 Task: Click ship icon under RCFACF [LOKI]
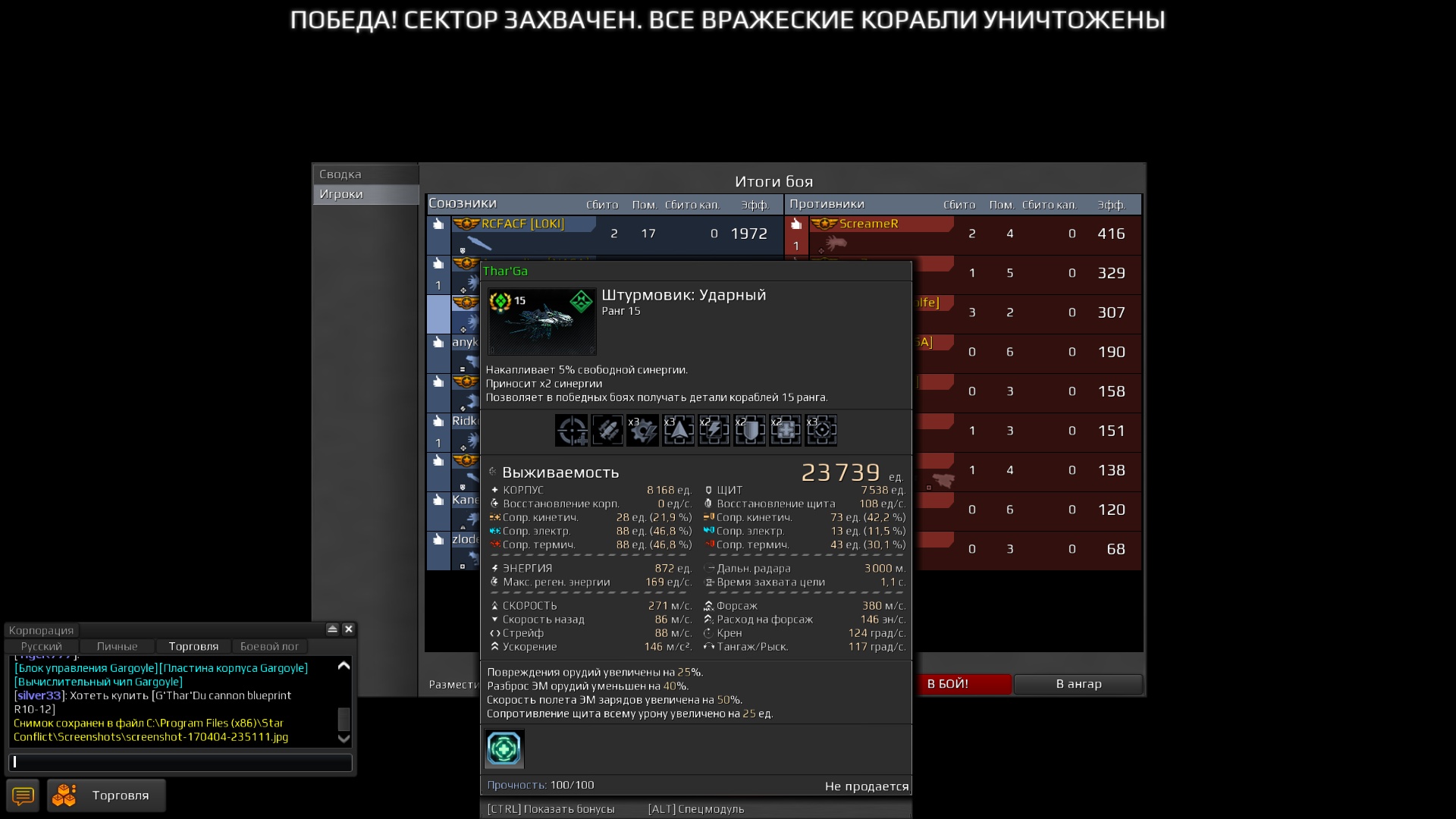[479, 243]
